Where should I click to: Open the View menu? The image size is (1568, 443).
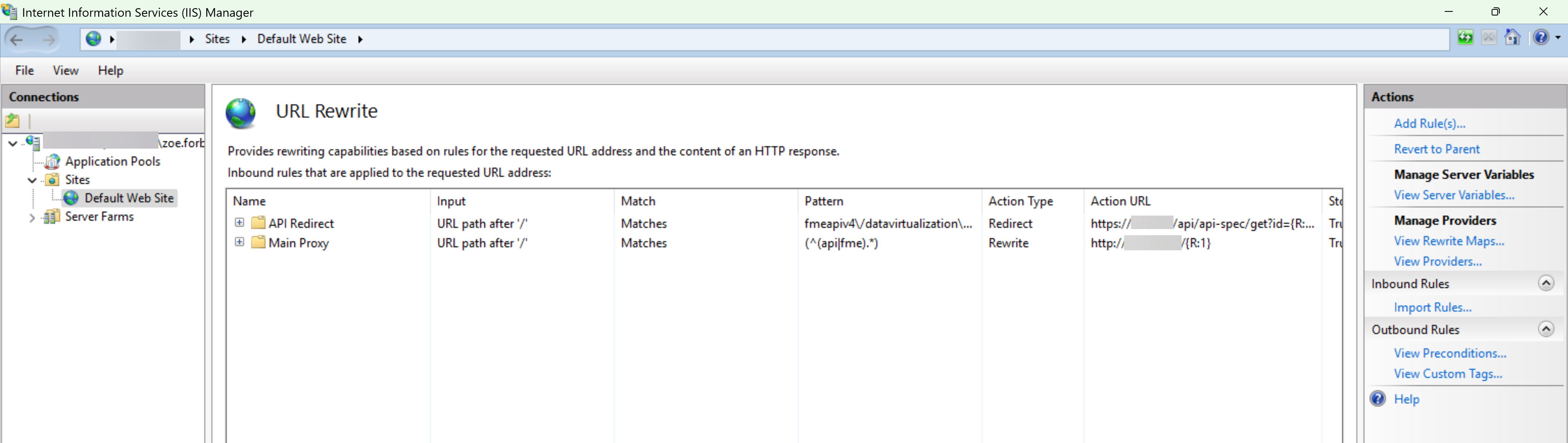[x=65, y=71]
